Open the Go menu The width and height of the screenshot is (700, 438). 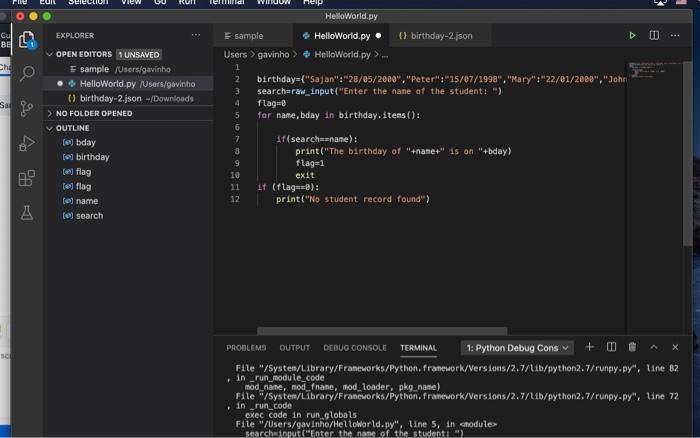point(160,2)
